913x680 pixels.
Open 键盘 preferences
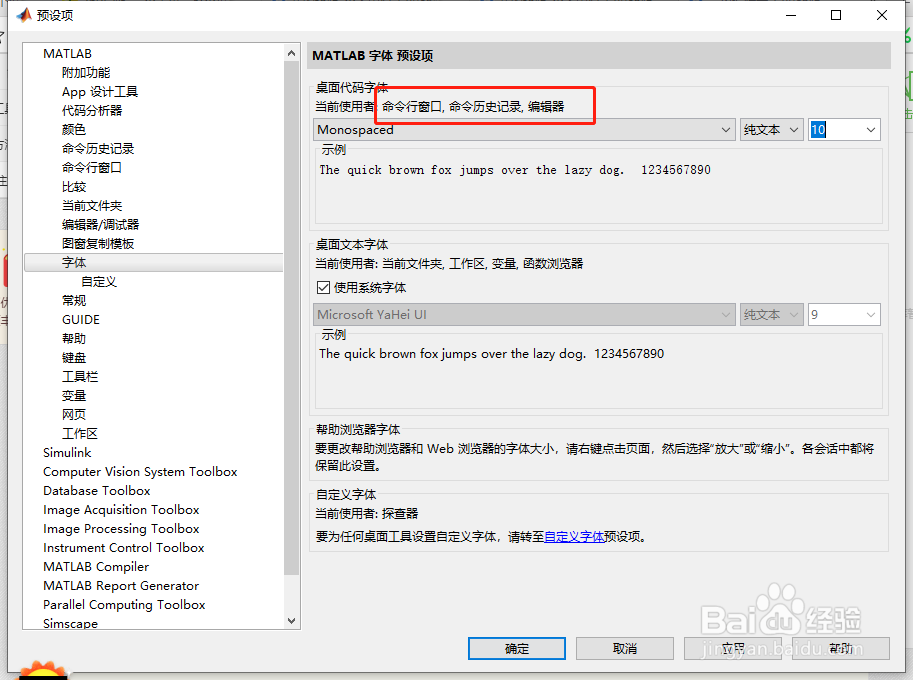click(74, 357)
